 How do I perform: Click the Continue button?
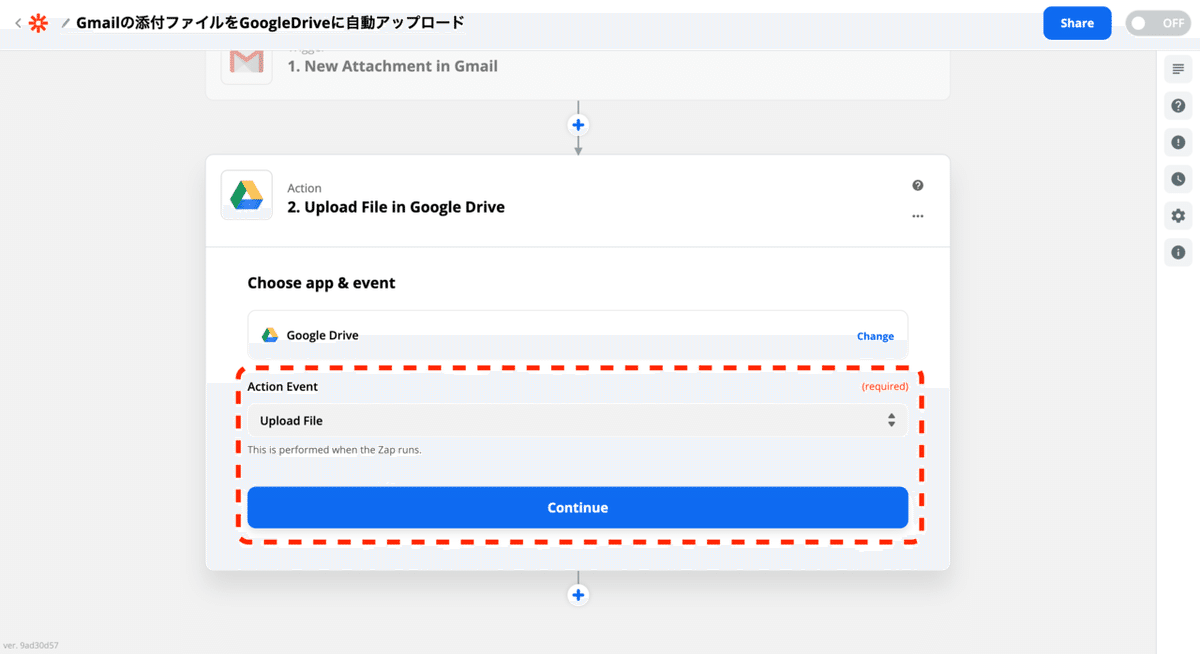click(578, 508)
